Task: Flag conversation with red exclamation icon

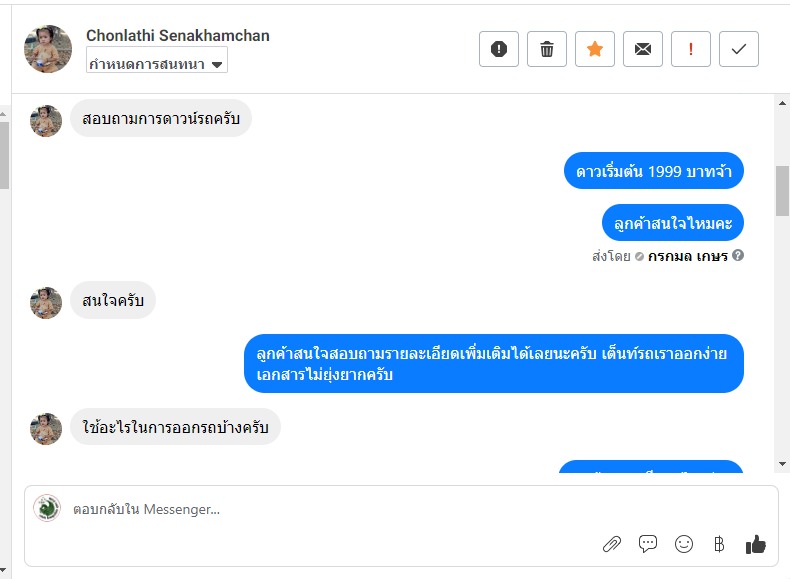Action: coord(691,49)
